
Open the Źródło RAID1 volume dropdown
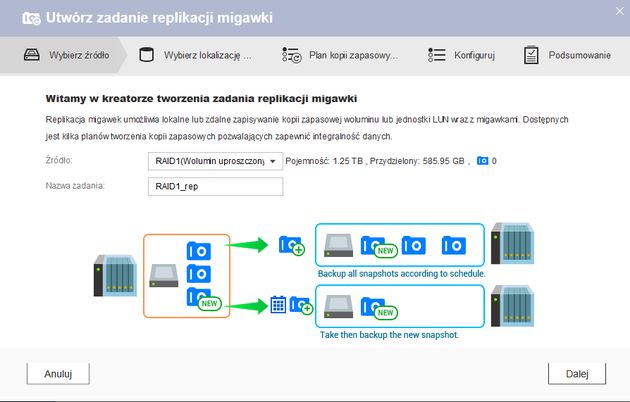click(x=215, y=161)
